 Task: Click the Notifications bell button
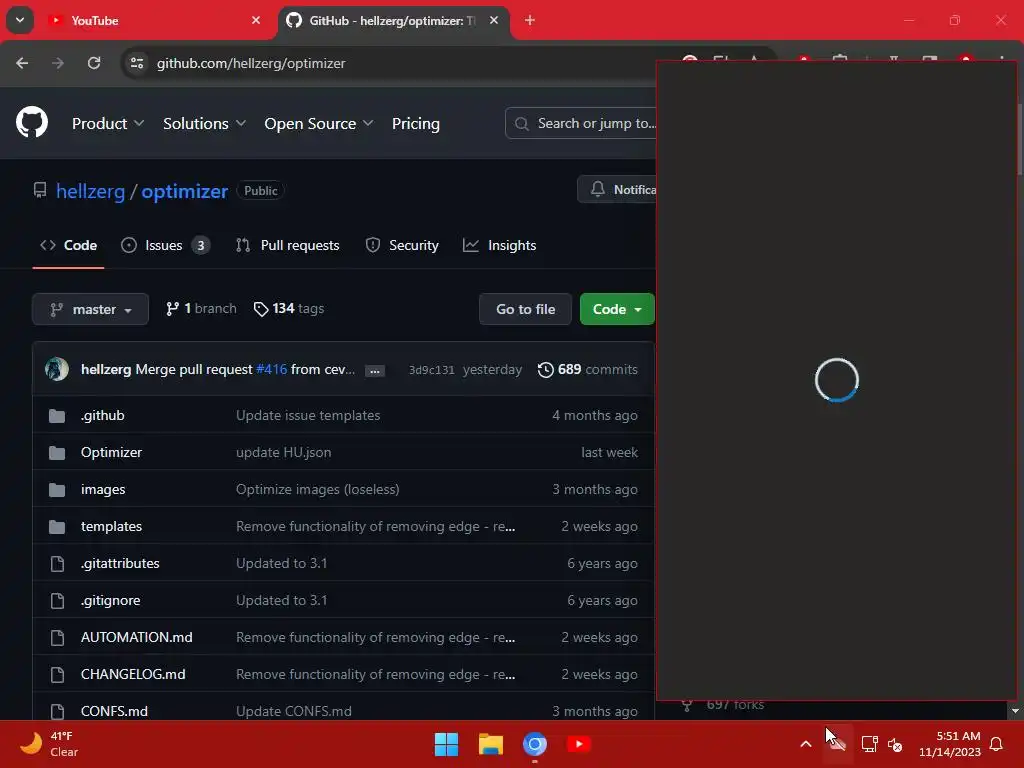click(x=616, y=189)
